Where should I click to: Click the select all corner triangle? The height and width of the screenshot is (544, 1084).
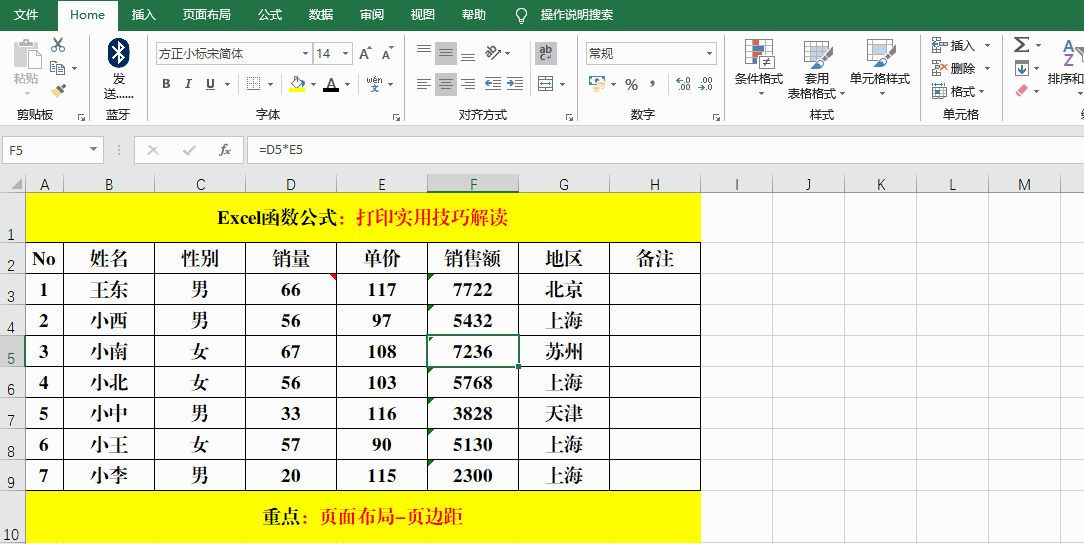[15, 184]
